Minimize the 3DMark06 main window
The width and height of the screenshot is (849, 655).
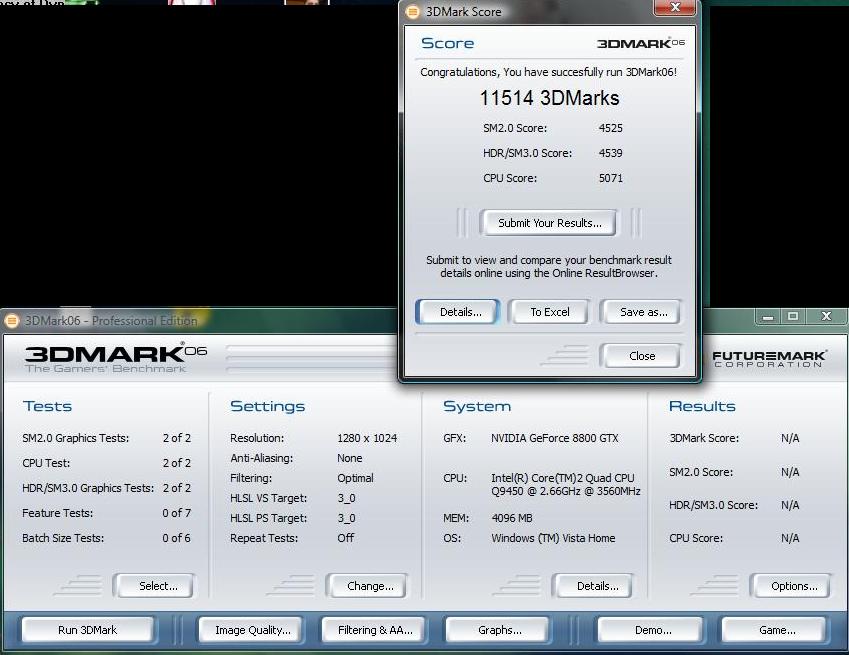click(768, 317)
